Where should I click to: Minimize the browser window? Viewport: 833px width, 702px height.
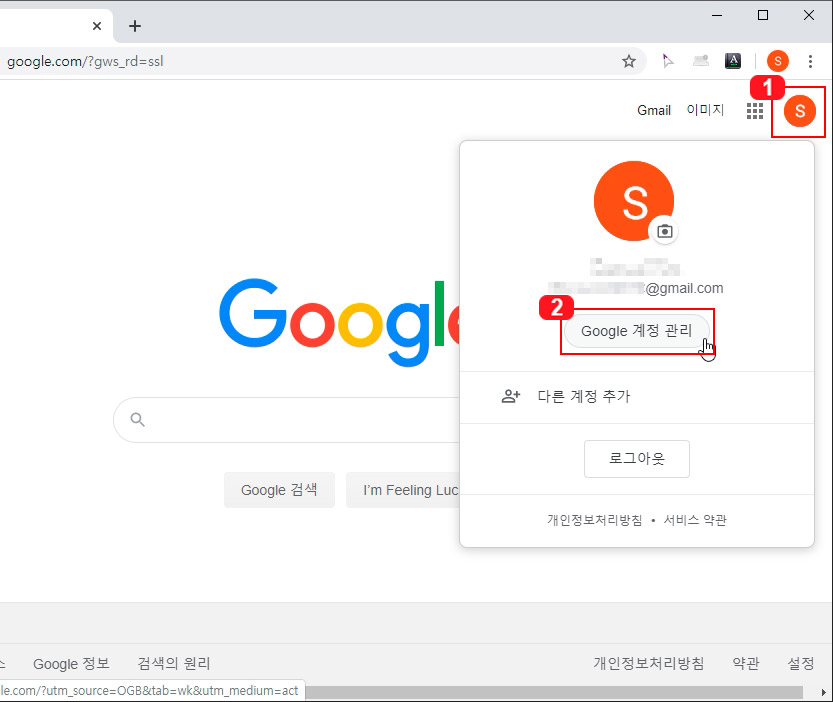point(717,15)
